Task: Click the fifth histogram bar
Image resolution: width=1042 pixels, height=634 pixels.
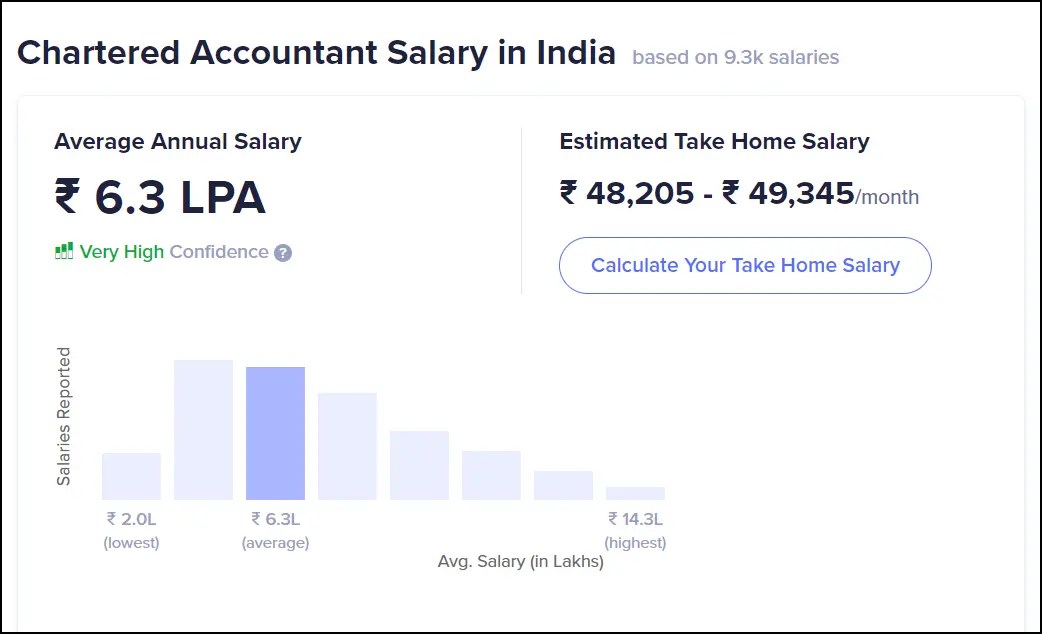Action: (x=419, y=465)
